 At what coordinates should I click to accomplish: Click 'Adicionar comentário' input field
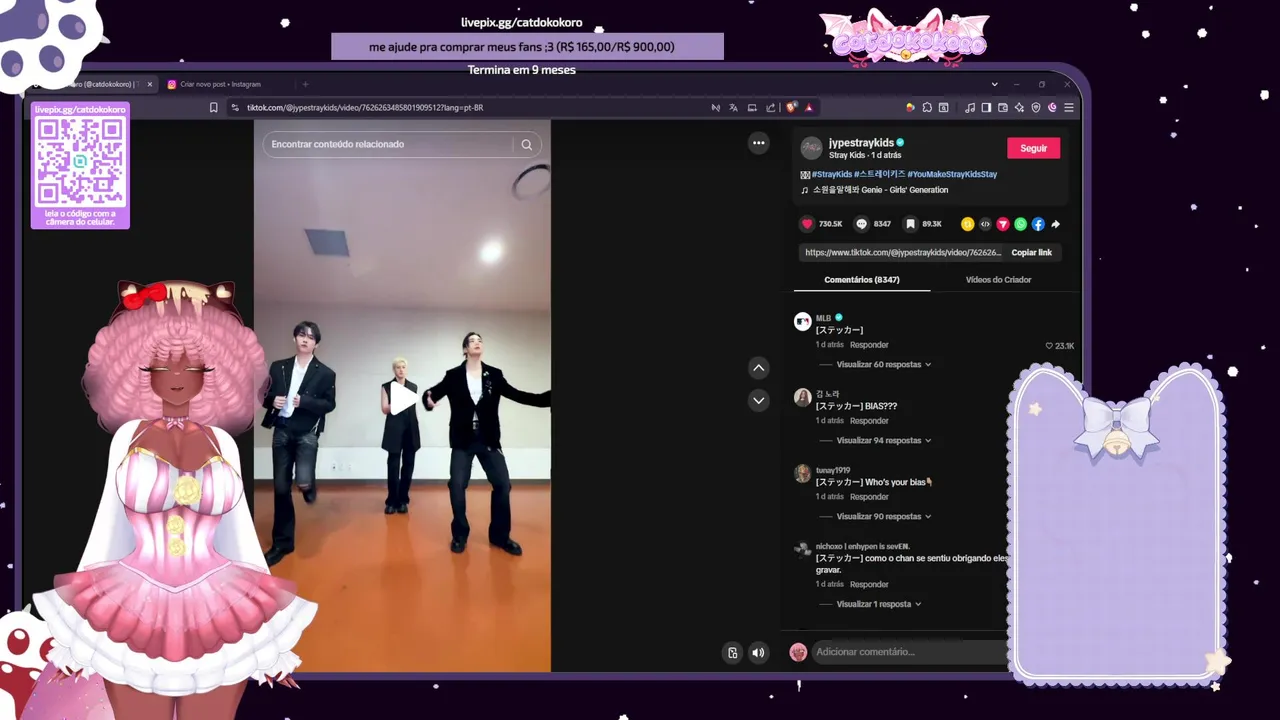(908, 652)
